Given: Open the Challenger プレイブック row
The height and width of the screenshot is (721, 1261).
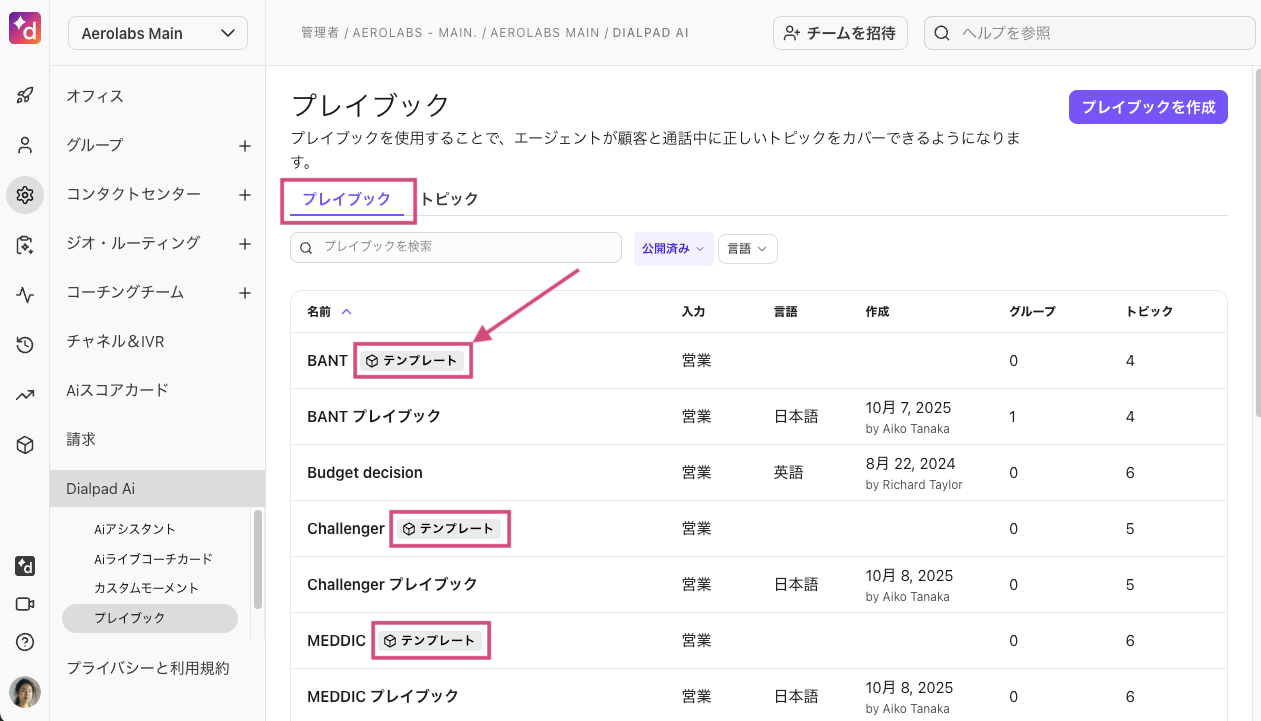Looking at the screenshot, I should click(759, 585).
